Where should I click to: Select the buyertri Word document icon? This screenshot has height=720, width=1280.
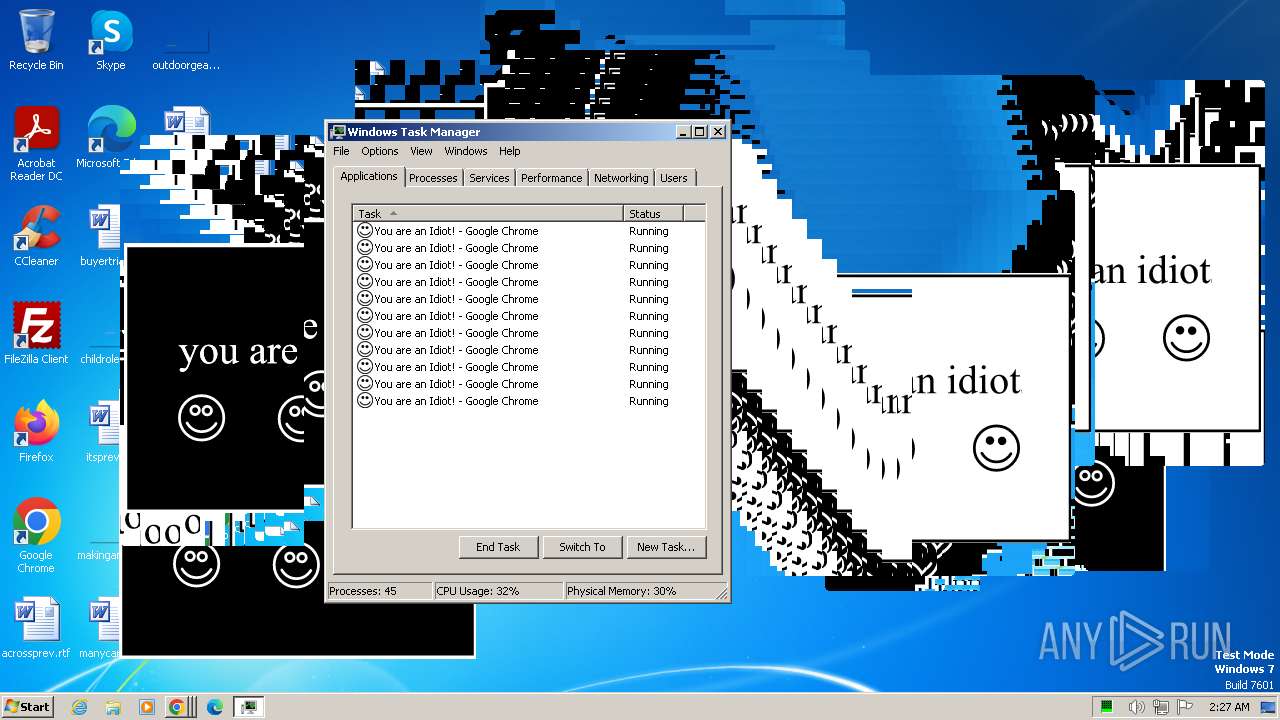point(100,236)
